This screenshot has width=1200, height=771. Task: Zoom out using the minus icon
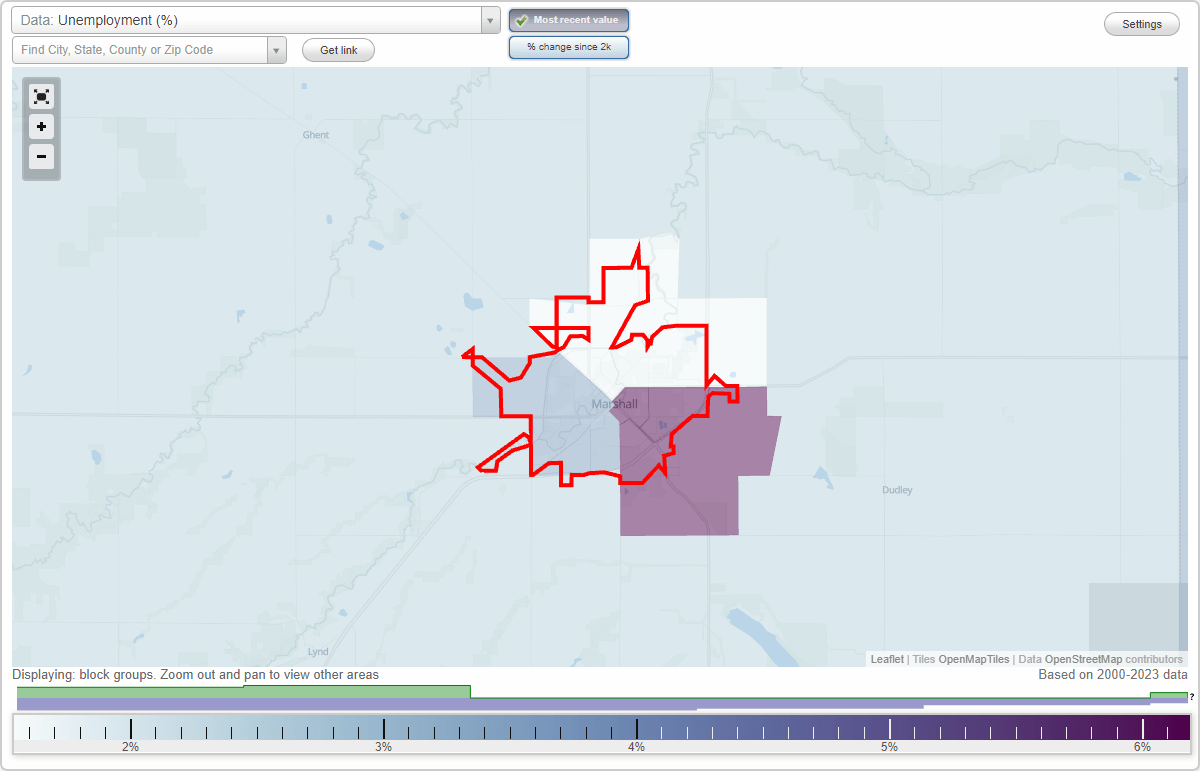click(41, 157)
